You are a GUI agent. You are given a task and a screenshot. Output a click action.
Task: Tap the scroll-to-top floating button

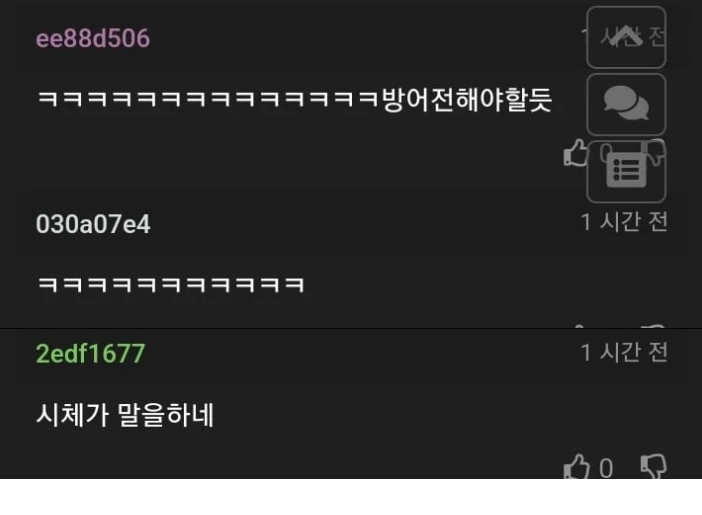[x=626, y=38]
